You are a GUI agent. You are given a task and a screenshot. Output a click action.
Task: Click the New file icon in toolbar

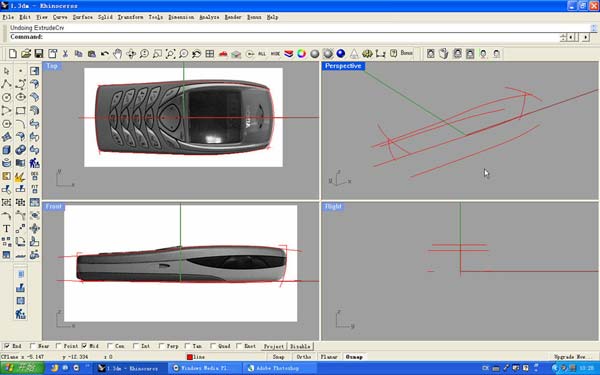(13, 54)
